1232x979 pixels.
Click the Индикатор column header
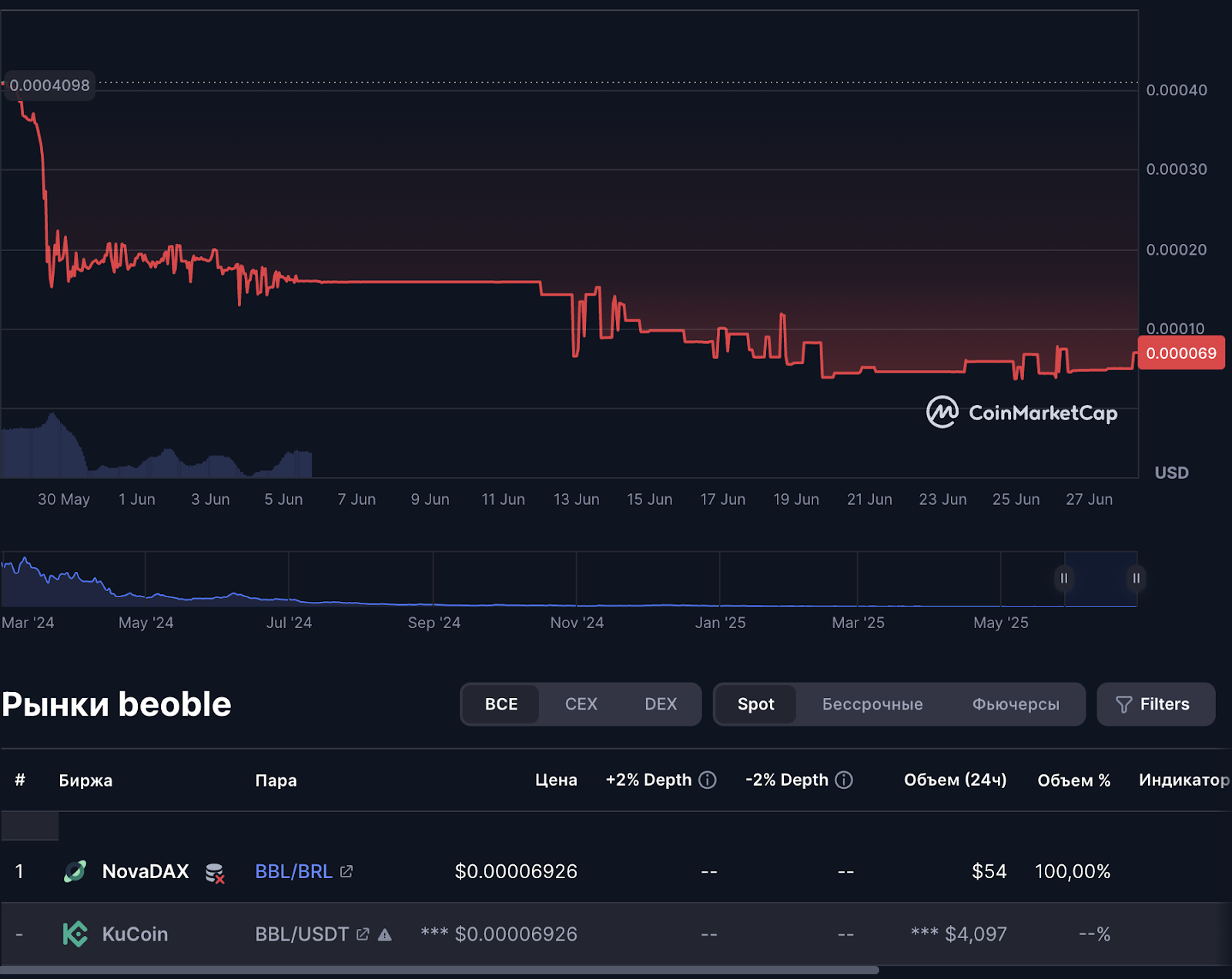[x=1184, y=780]
